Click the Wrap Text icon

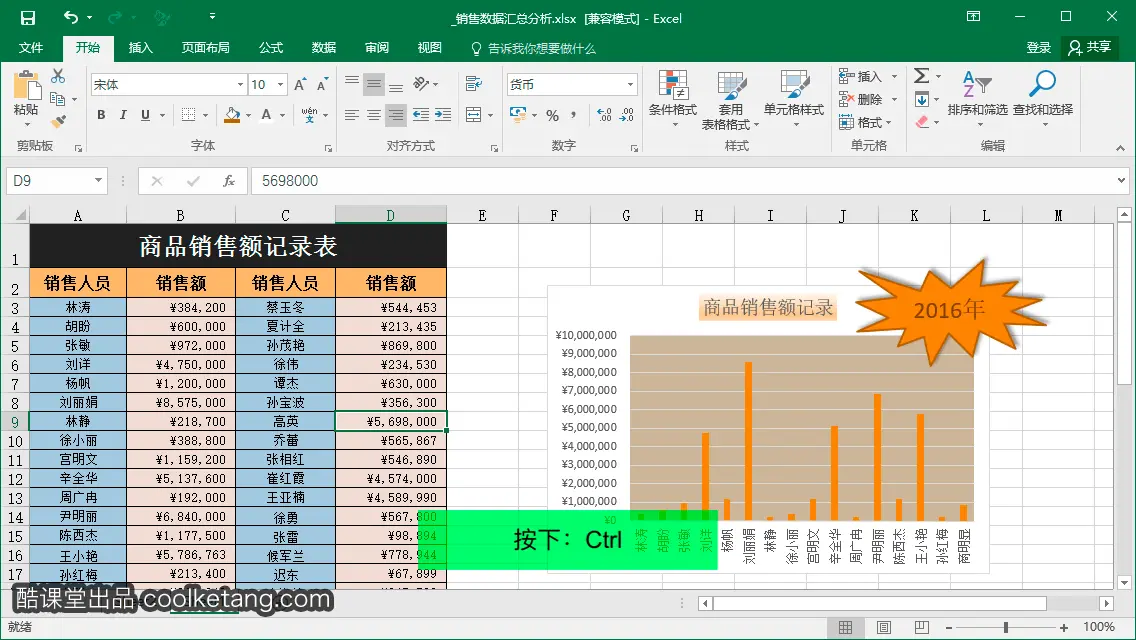474,84
